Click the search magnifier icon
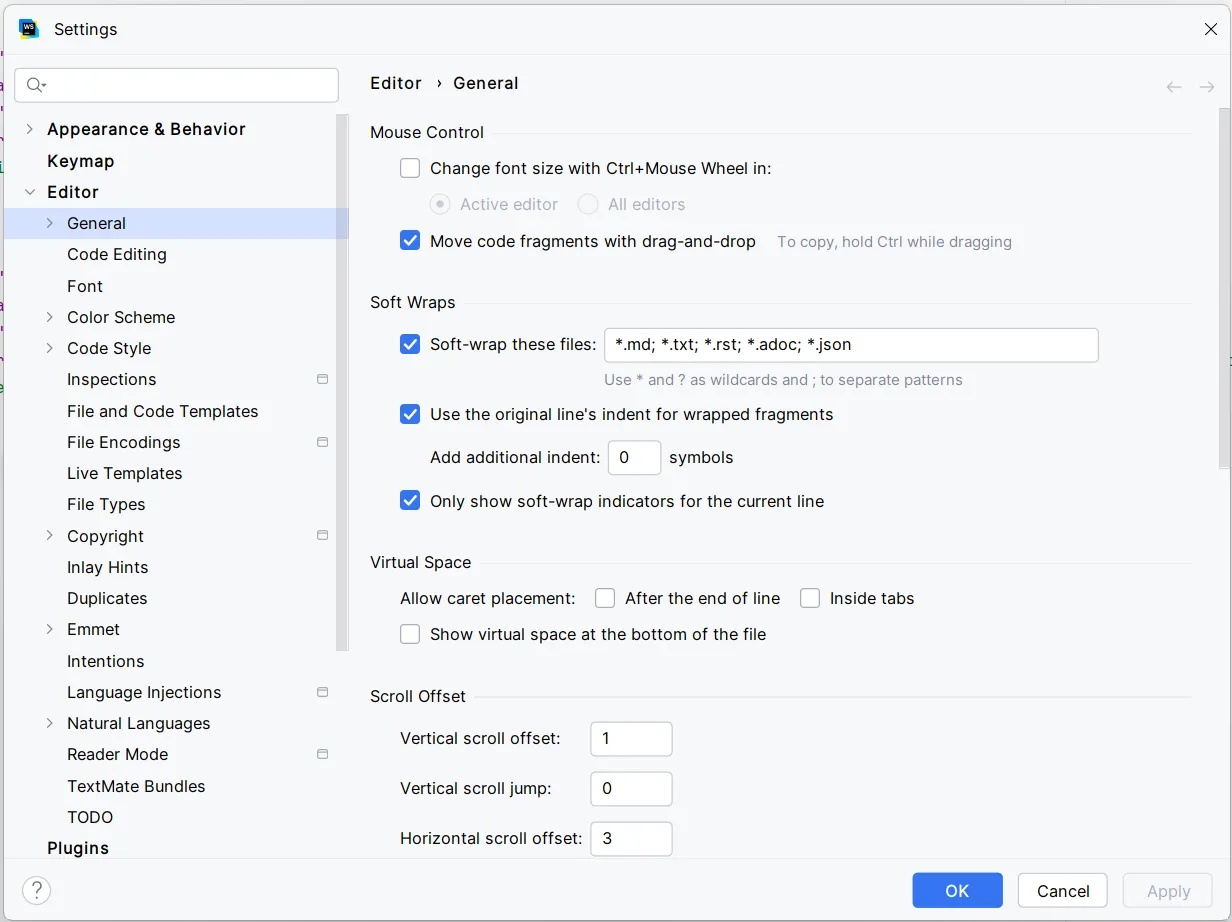 35,85
